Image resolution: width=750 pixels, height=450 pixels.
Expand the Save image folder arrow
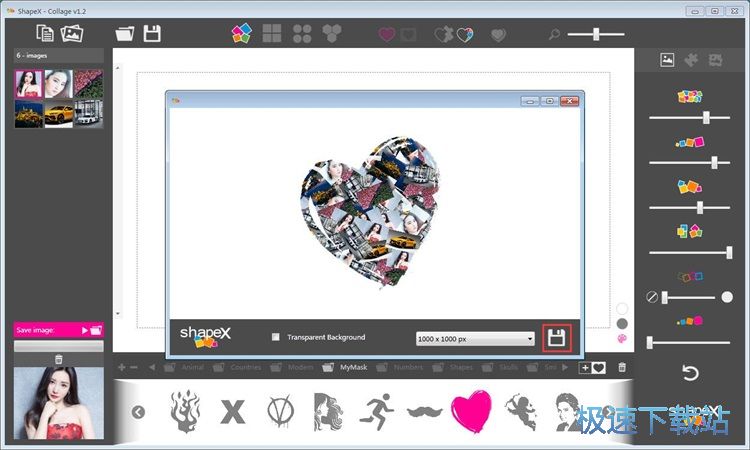[85, 330]
